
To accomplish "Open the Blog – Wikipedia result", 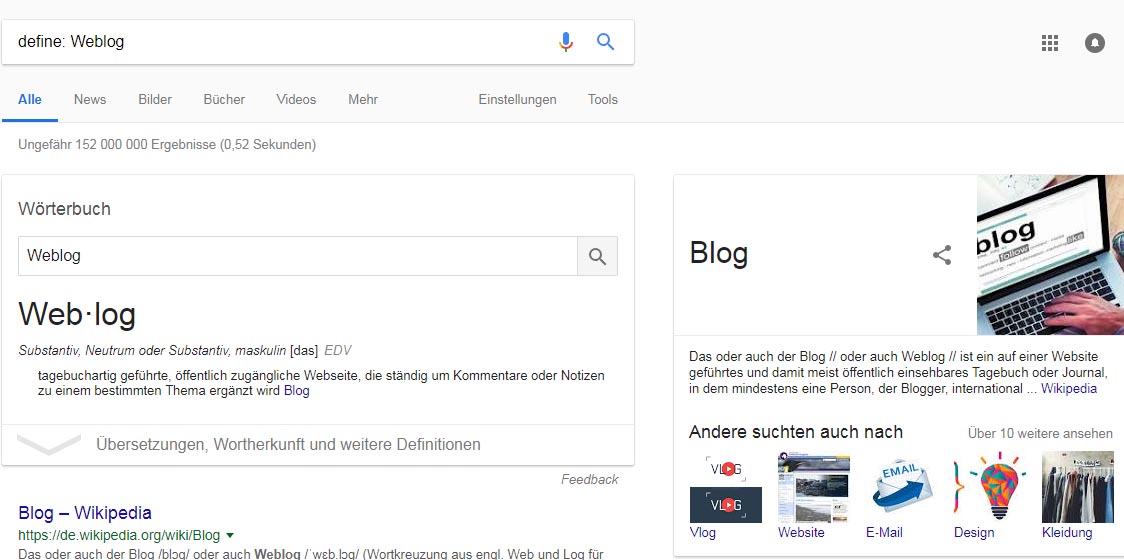I will point(85,513).
